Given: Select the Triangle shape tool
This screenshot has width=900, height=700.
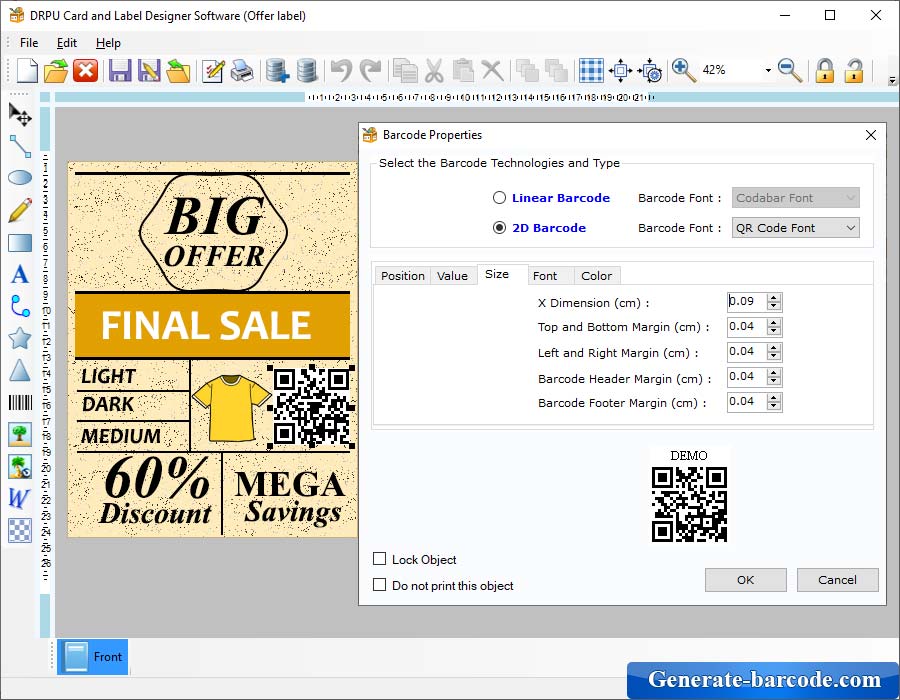Looking at the screenshot, I should 20,370.
